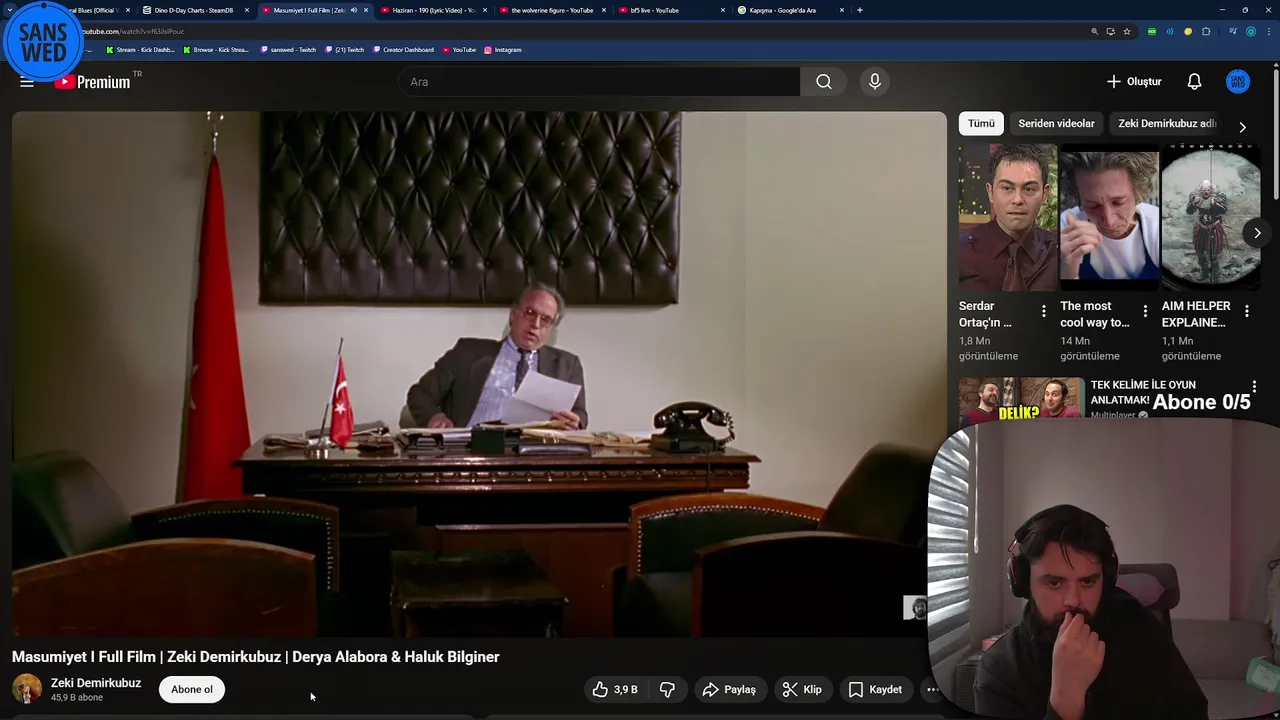Focus the Ara search input field
Screen dimensions: 1280x720
click(598, 82)
